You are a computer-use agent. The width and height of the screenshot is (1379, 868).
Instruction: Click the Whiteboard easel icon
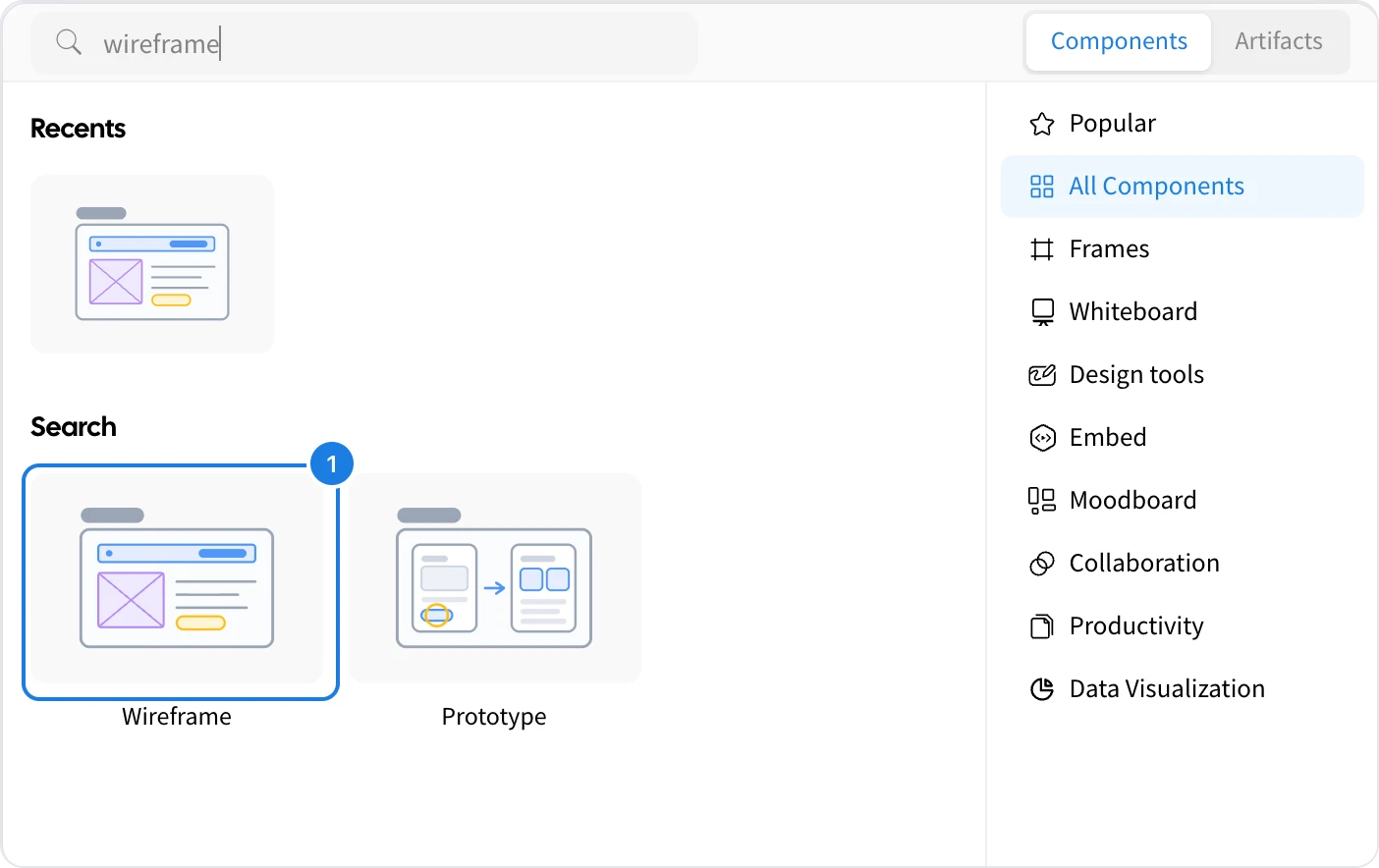point(1042,312)
